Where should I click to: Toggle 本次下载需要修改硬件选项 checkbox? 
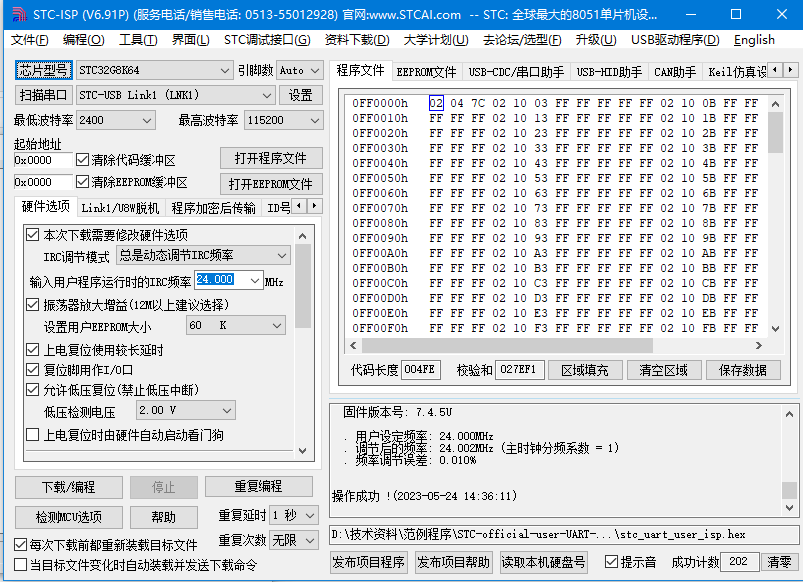(x=32, y=235)
